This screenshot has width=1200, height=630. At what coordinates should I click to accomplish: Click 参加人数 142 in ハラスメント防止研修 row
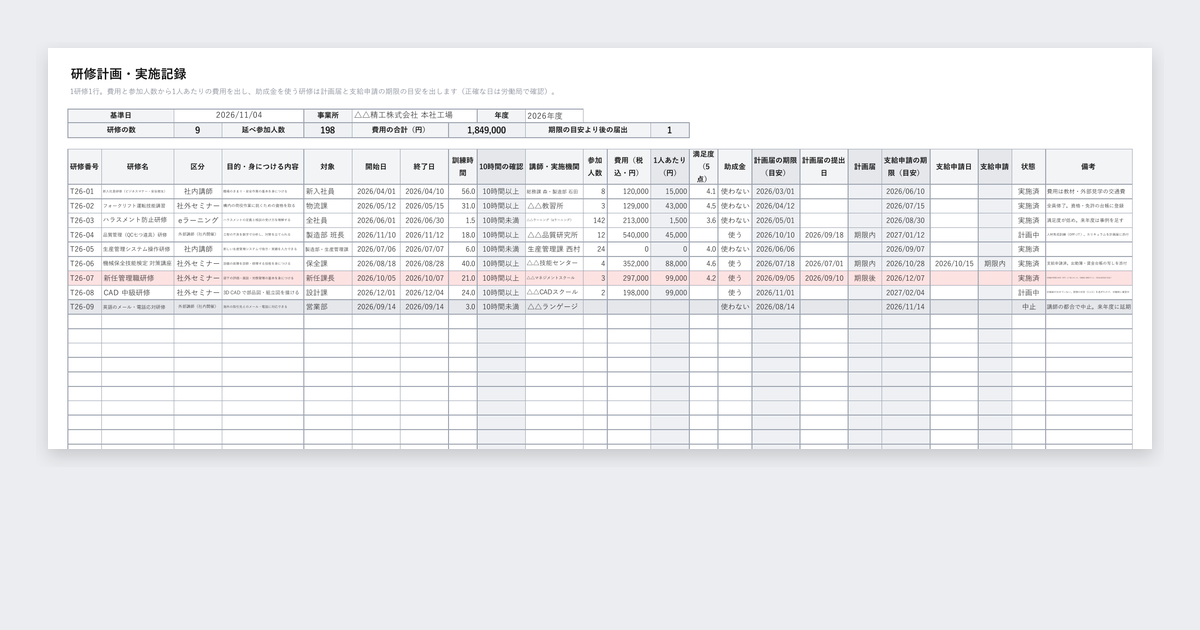(595, 220)
